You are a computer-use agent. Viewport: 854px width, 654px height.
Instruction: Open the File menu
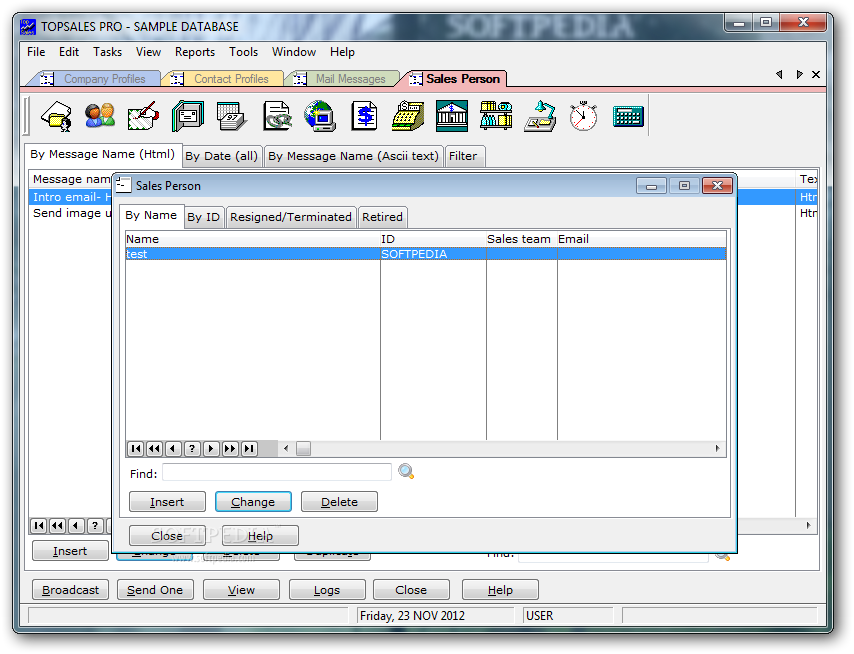tap(36, 52)
